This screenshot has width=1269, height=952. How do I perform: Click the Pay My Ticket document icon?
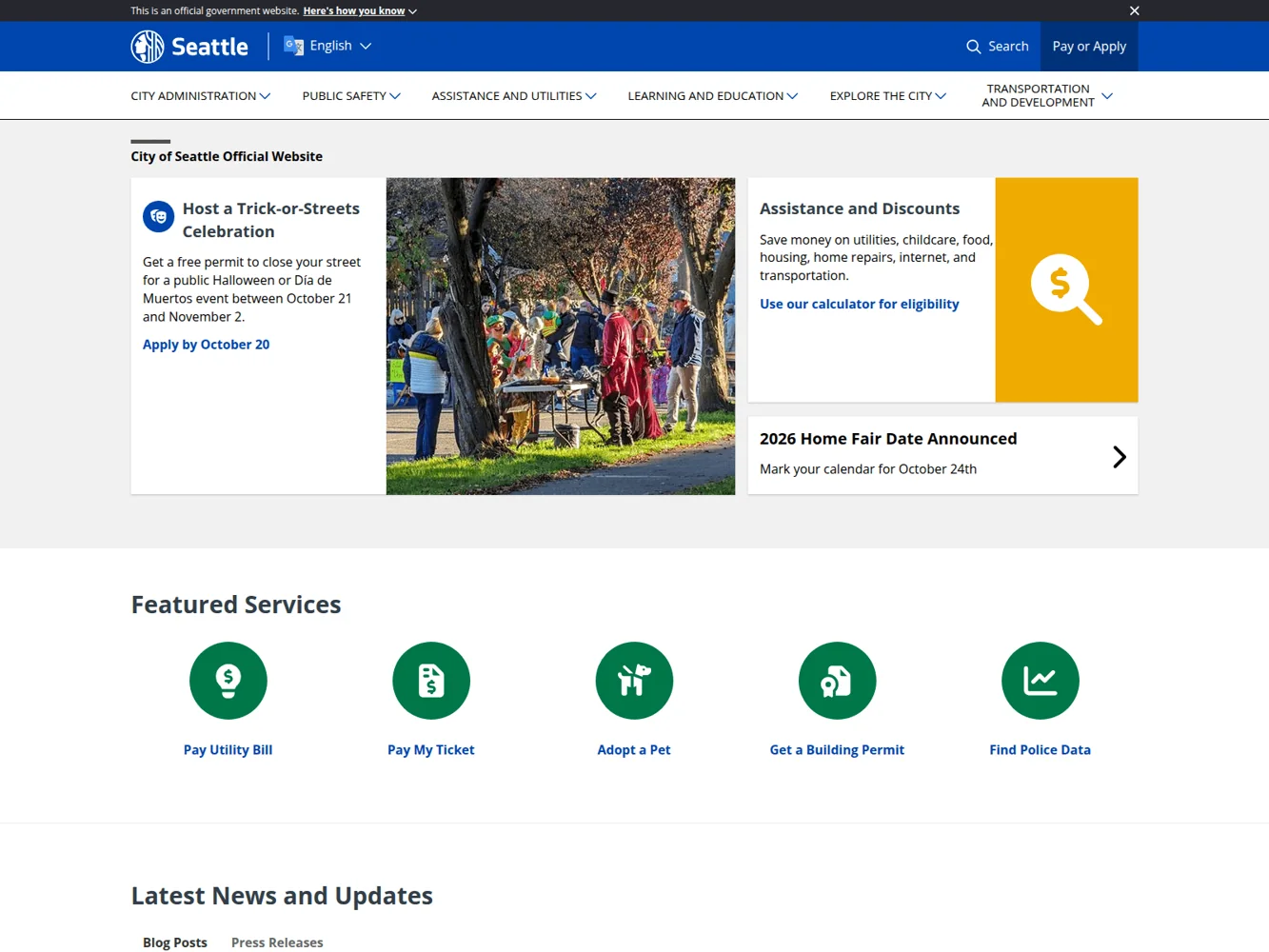point(431,681)
